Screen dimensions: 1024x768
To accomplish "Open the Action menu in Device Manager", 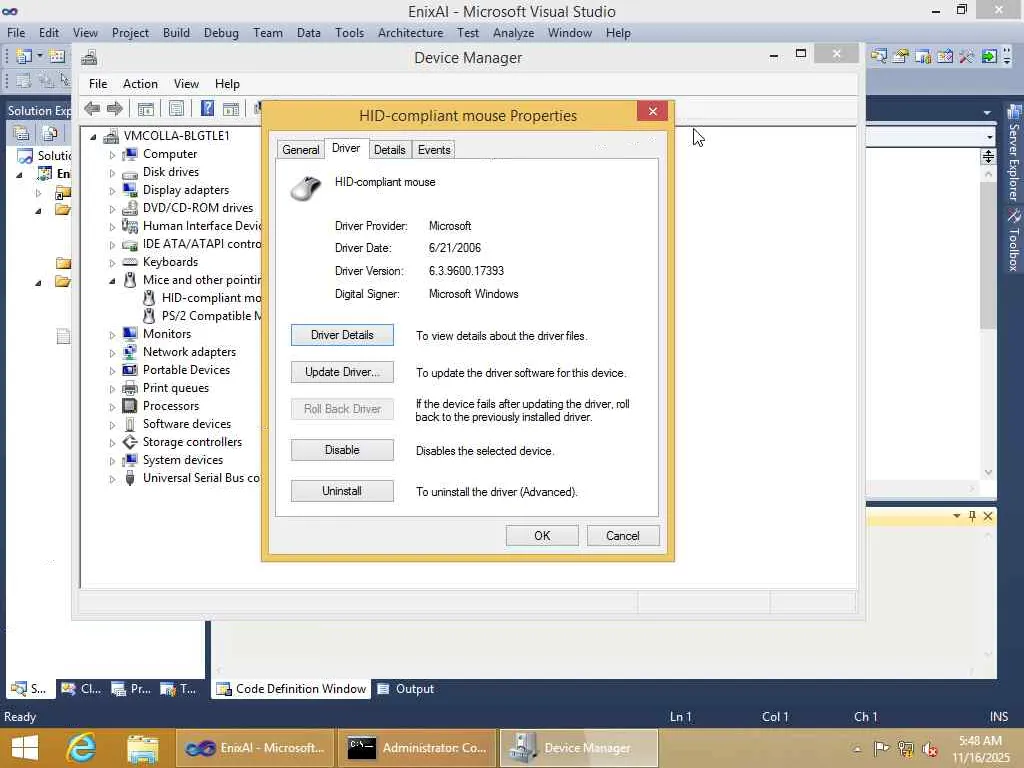I will coord(140,84).
